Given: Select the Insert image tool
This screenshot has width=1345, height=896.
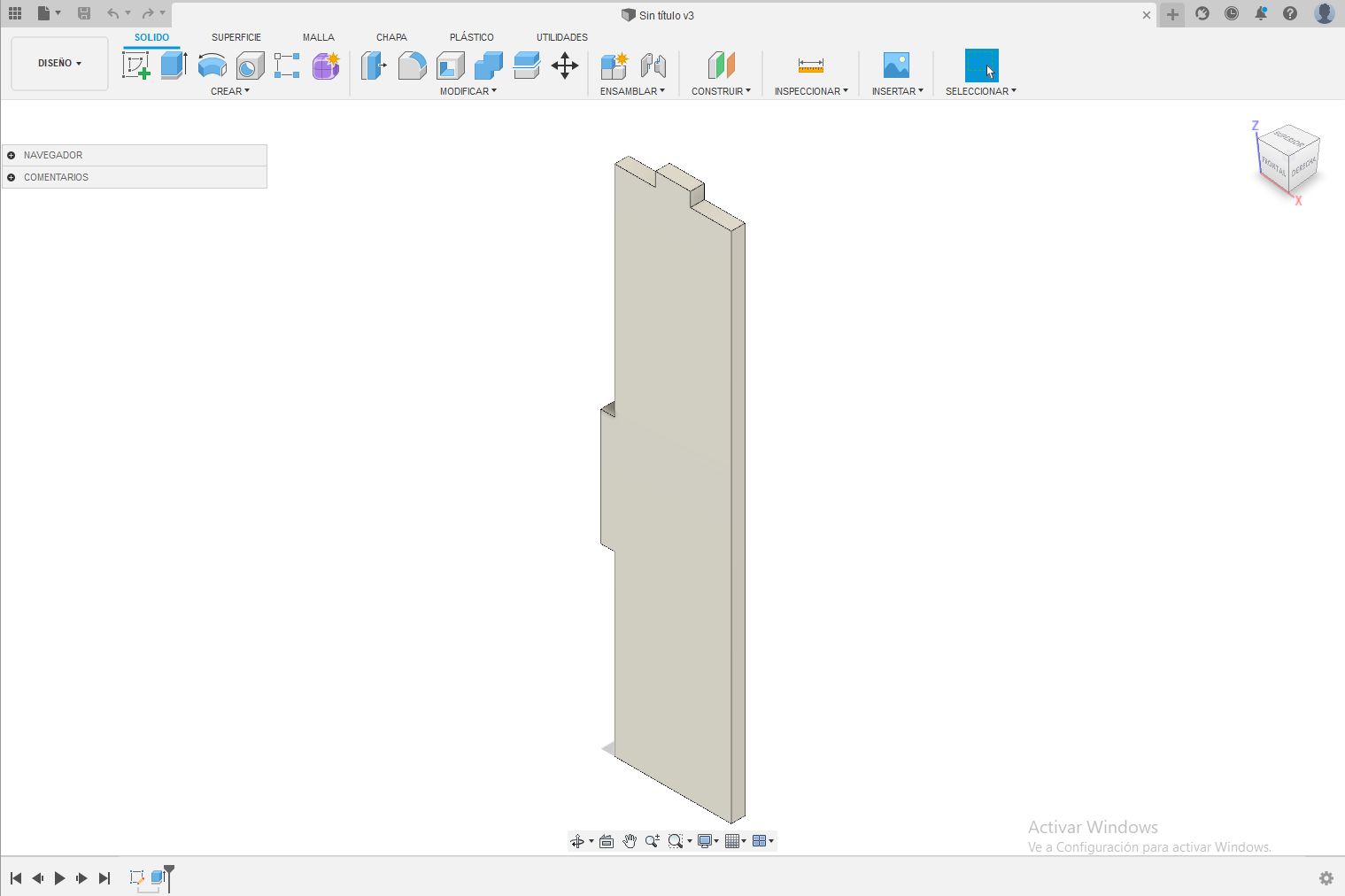Looking at the screenshot, I should [x=896, y=66].
